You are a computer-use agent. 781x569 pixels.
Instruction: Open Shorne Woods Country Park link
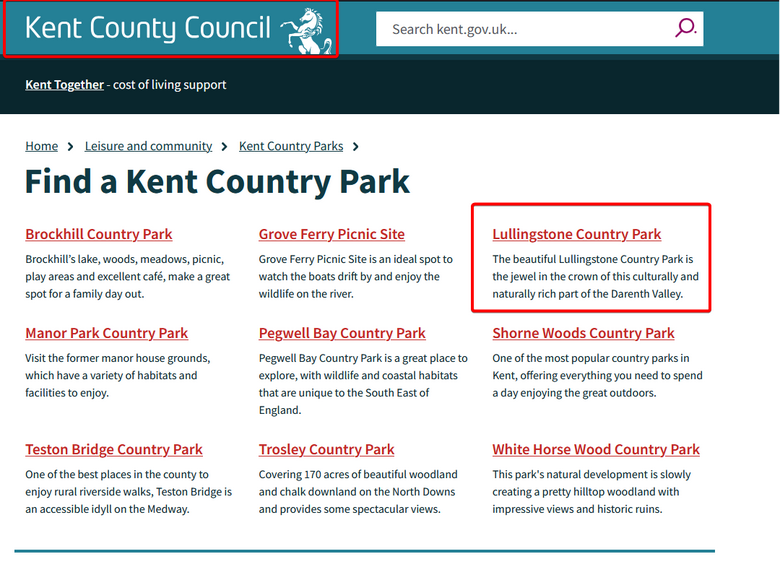click(x=583, y=333)
